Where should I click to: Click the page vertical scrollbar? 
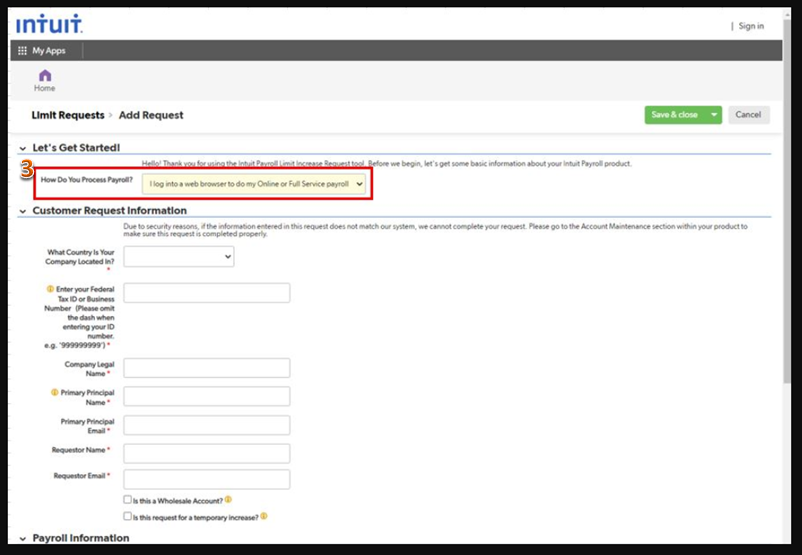pyautogui.click(x=787, y=202)
